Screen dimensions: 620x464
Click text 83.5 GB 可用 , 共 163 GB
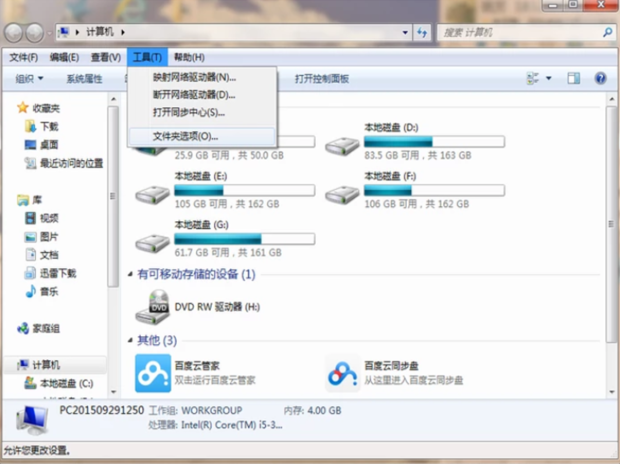point(418,155)
